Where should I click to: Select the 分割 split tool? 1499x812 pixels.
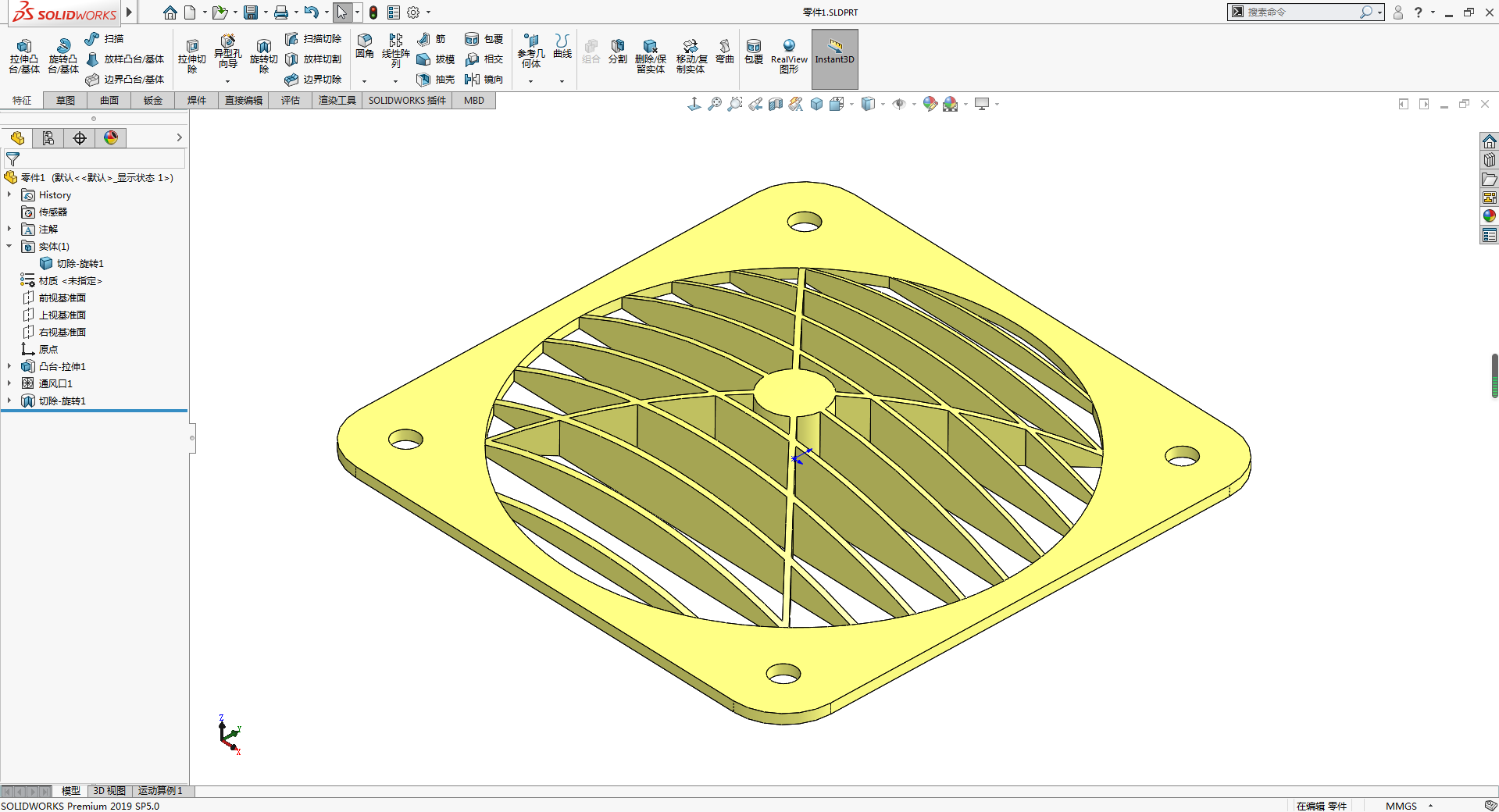click(x=617, y=51)
